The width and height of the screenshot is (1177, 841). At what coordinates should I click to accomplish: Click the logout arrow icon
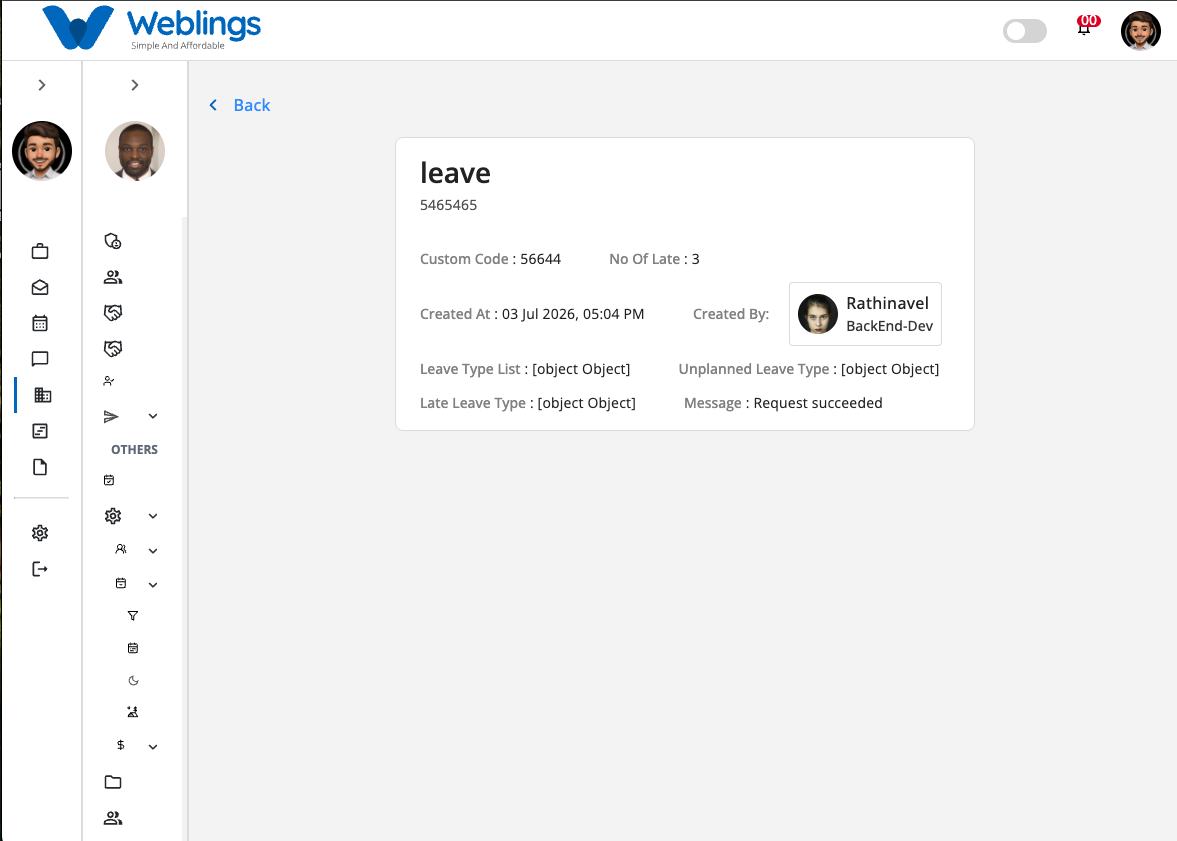point(40,569)
